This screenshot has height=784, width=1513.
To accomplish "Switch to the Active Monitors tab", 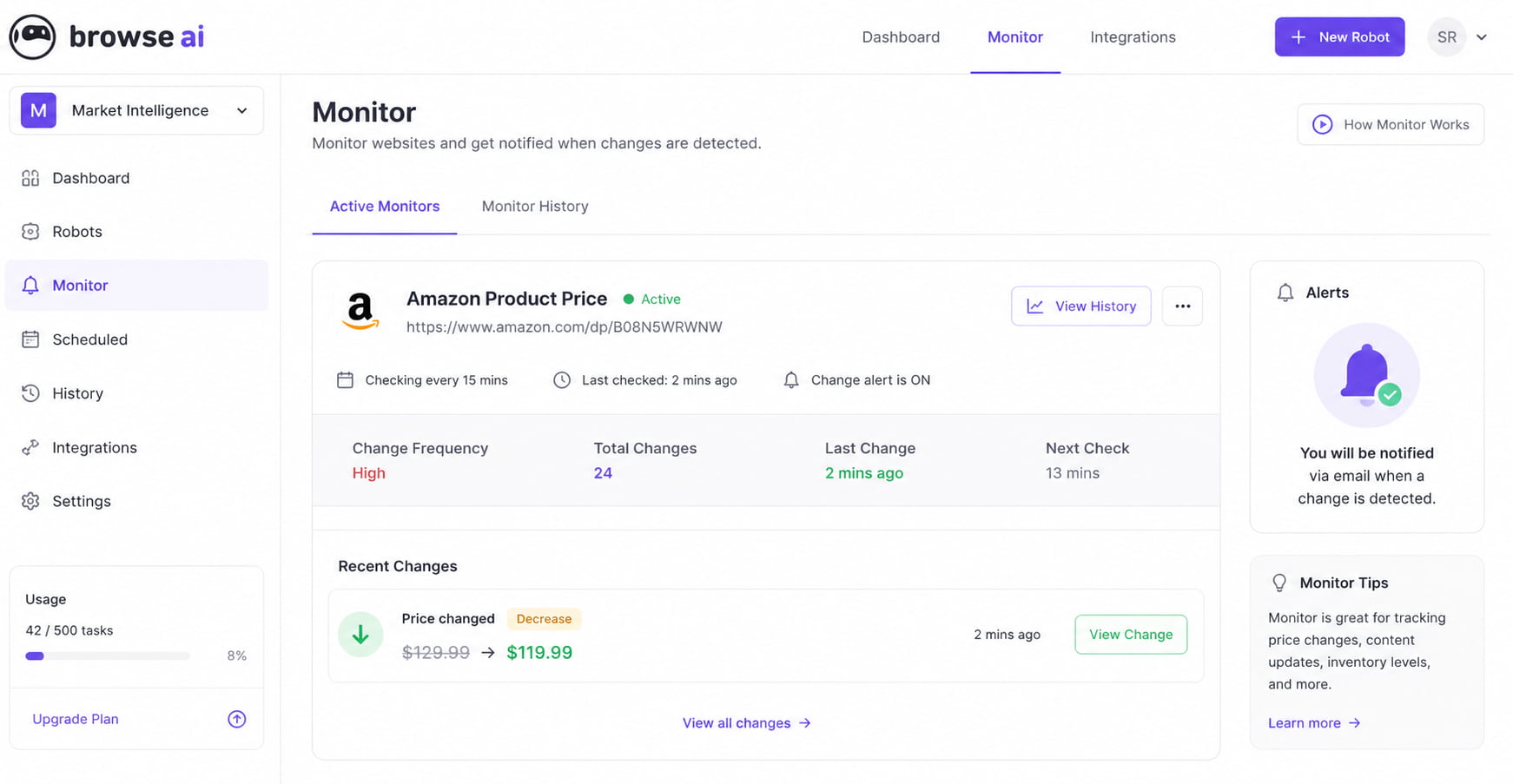I will pos(385,207).
